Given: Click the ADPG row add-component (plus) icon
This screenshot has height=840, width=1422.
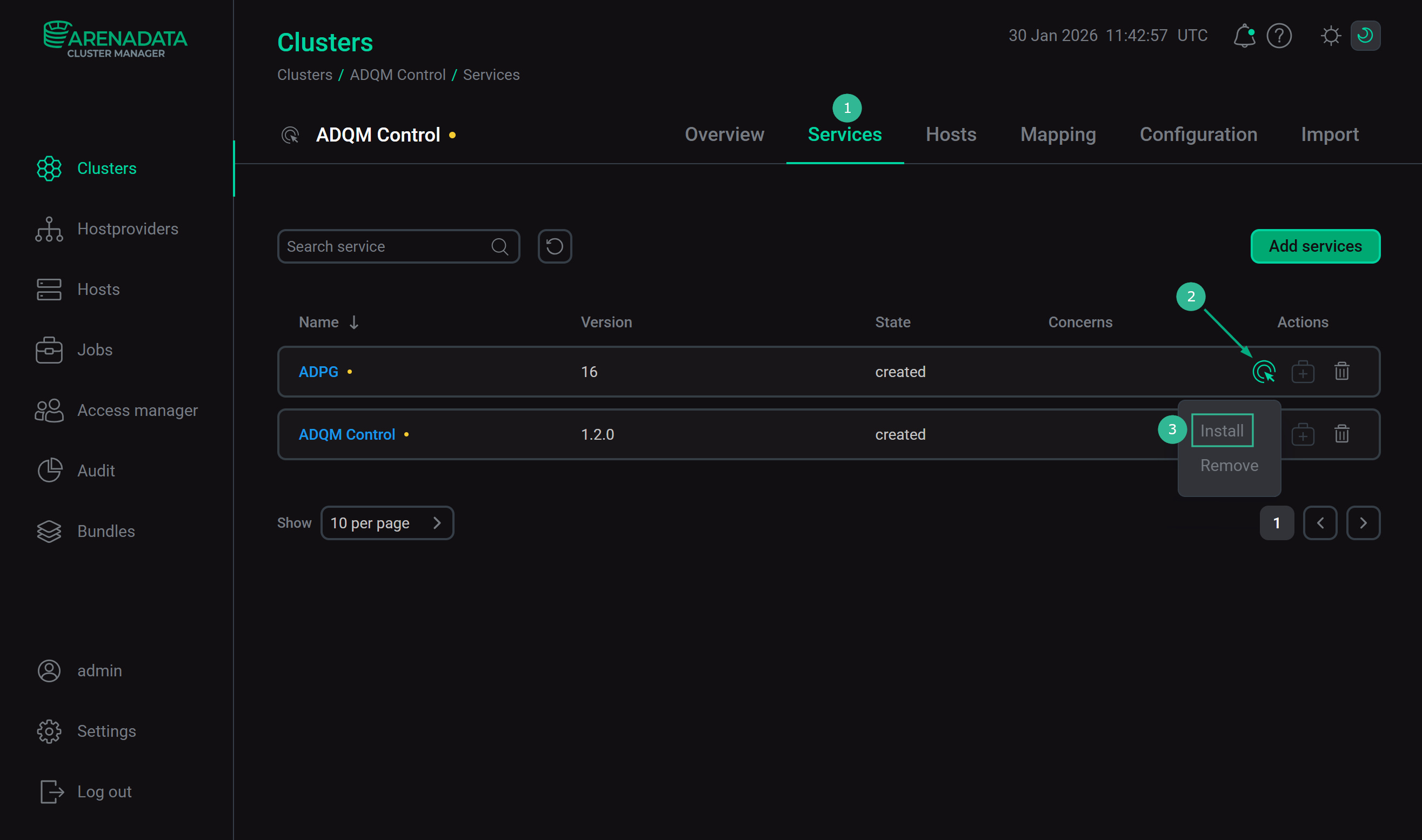Looking at the screenshot, I should pos(1303,372).
